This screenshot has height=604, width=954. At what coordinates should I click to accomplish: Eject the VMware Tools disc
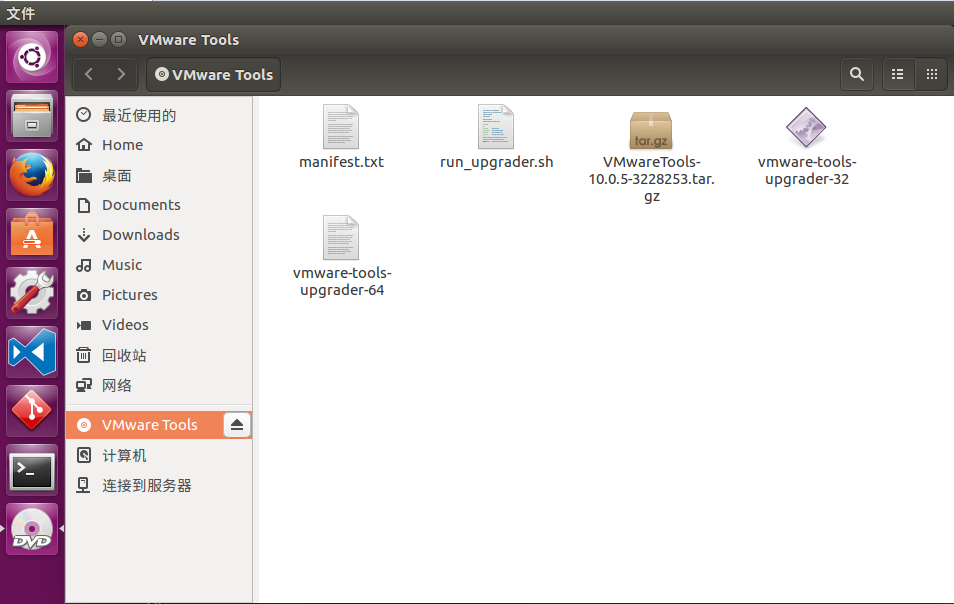pyautogui.click(x=236, y=425)
